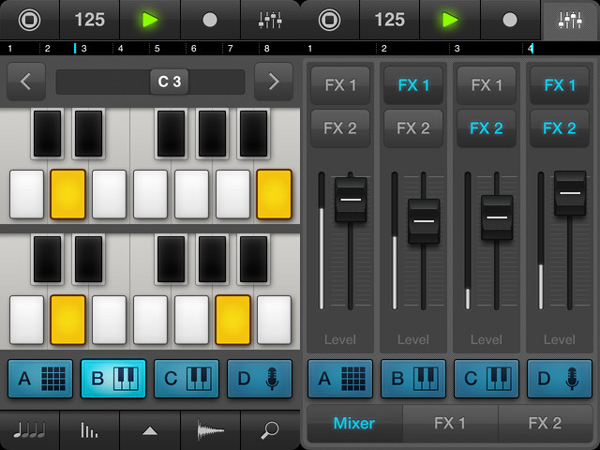Image resolution: width=600 pixels, height=450 pixels.
Task: Tap the stop icon in the right screen
Action: click(329, 20)
